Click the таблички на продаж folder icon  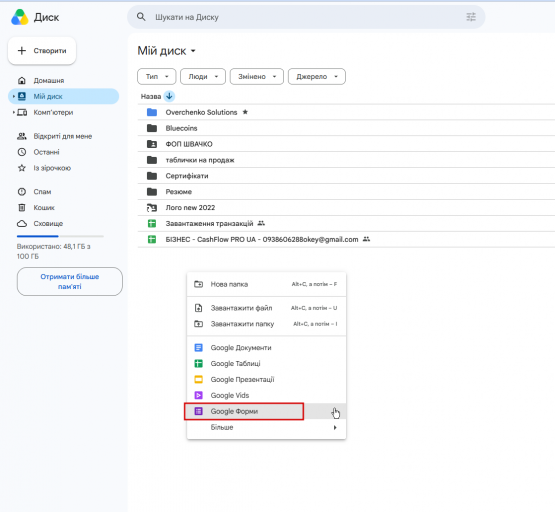152,160
